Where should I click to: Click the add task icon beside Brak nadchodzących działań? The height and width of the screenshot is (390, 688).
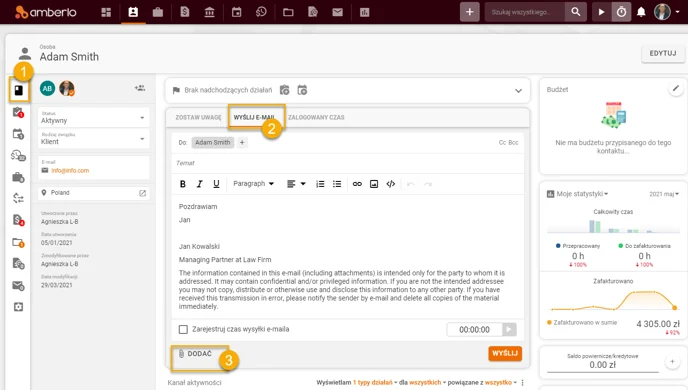tap(284, 90)
